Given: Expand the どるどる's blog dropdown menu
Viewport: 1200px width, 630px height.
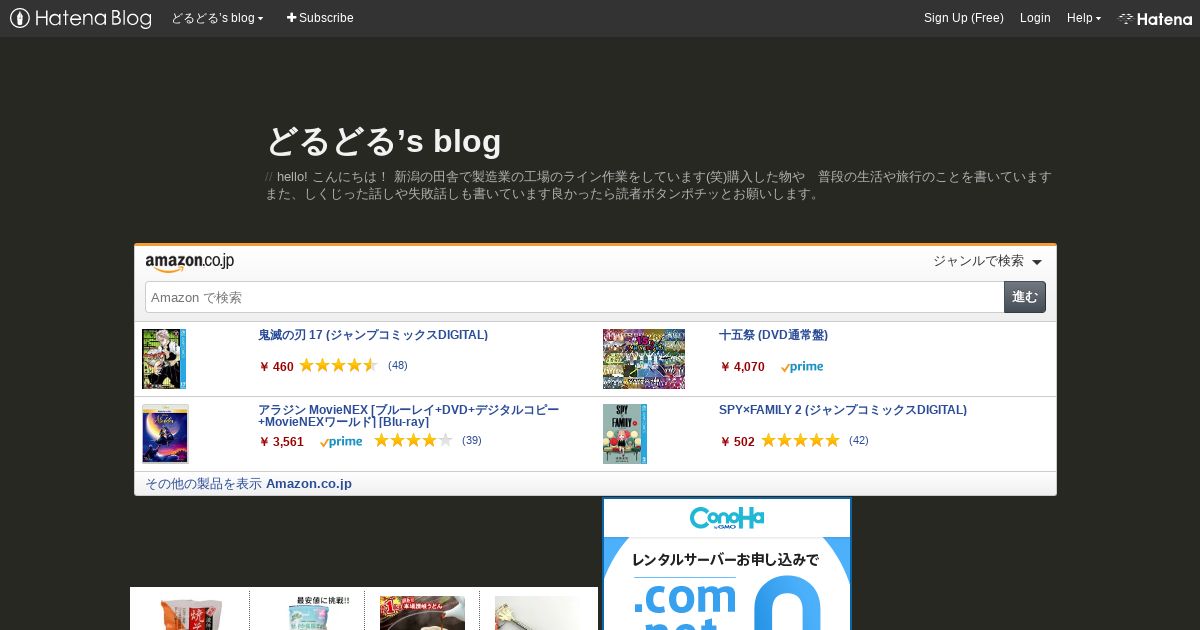Looking at the screenshot, I should (x=217, y=18).
